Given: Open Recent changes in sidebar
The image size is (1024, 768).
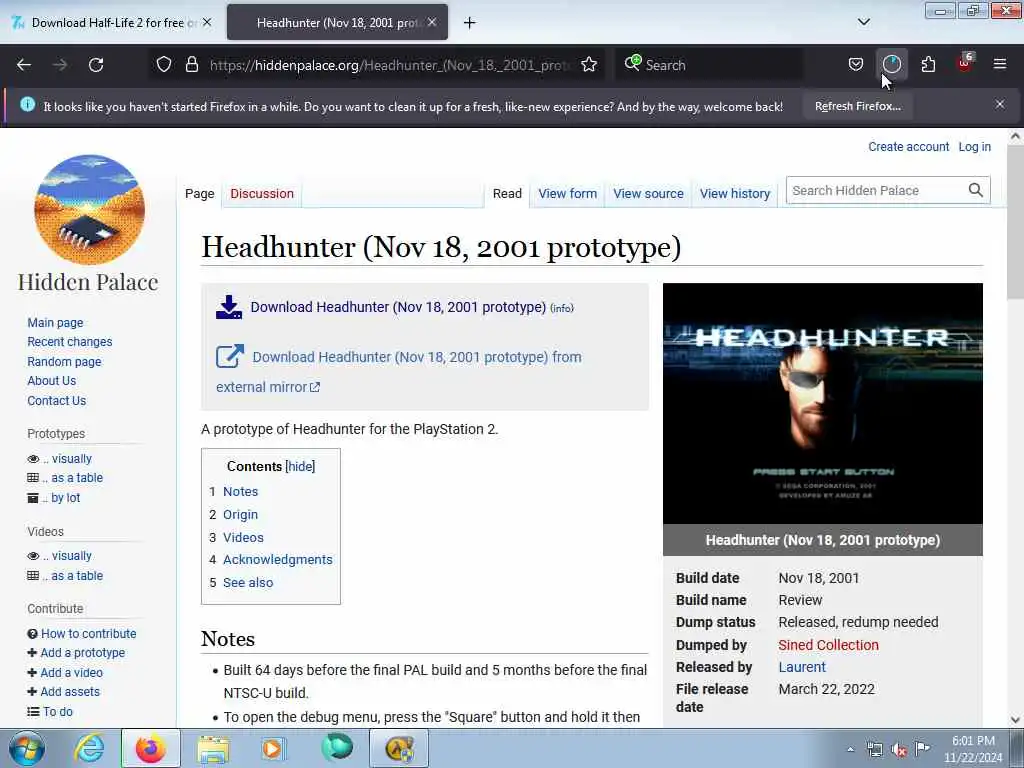Looking at the screenshot, I should tap(70, 342).
